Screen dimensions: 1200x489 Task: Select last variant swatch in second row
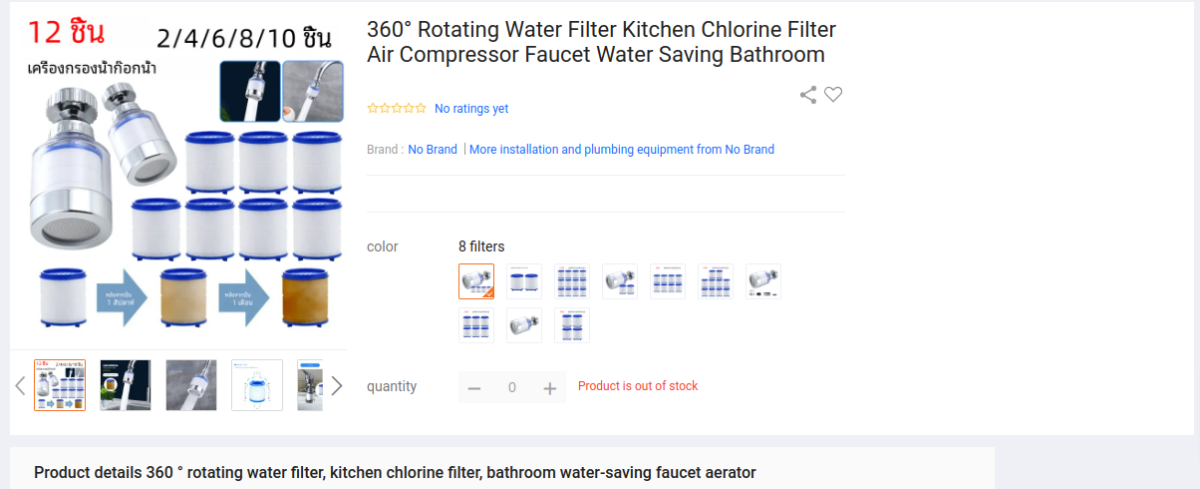572,325
